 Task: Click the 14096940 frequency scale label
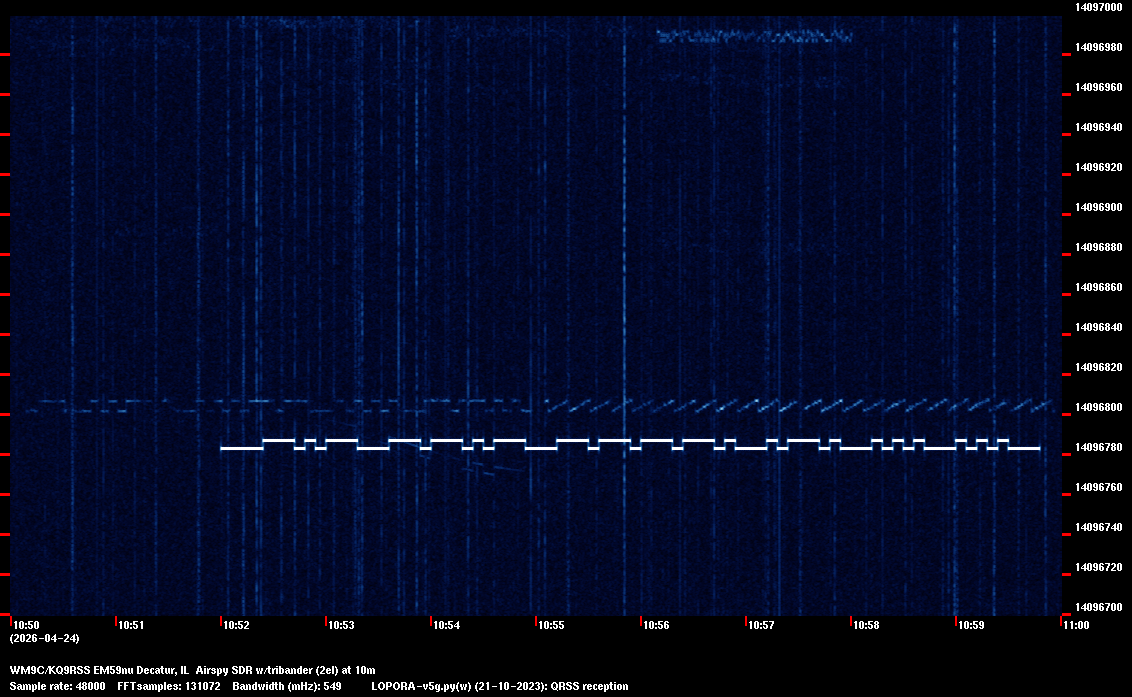[x=1097, y=127]
